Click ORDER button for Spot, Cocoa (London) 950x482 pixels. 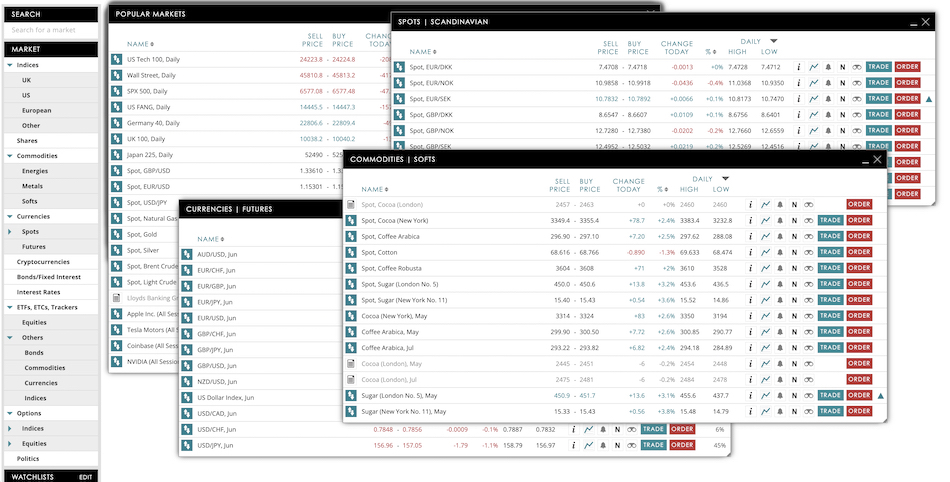coord(859,204)
